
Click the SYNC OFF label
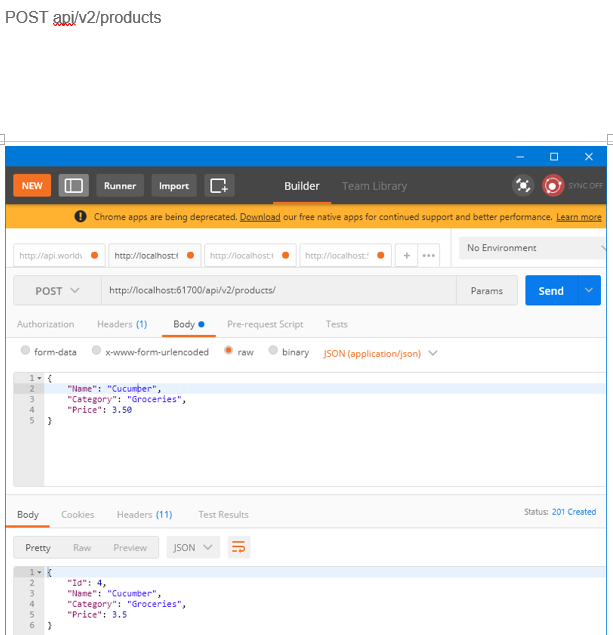tap(585, 185)
